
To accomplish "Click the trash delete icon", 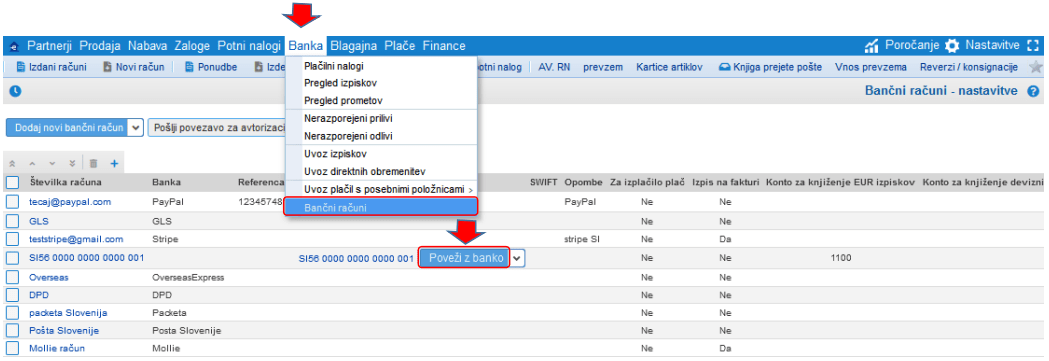I will (x=94, y=163).
